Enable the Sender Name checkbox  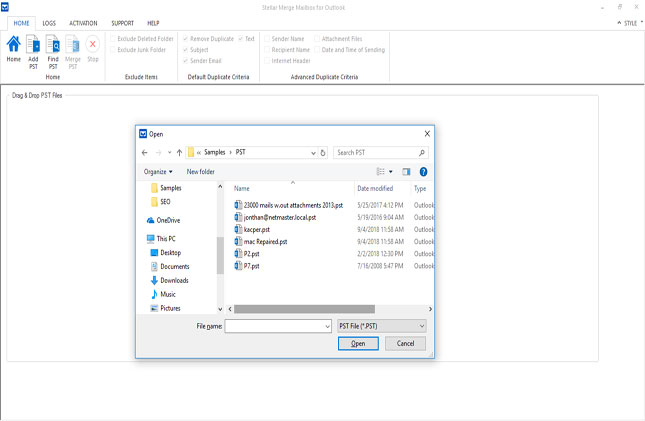pyautogui.click(x=267, y=39)
